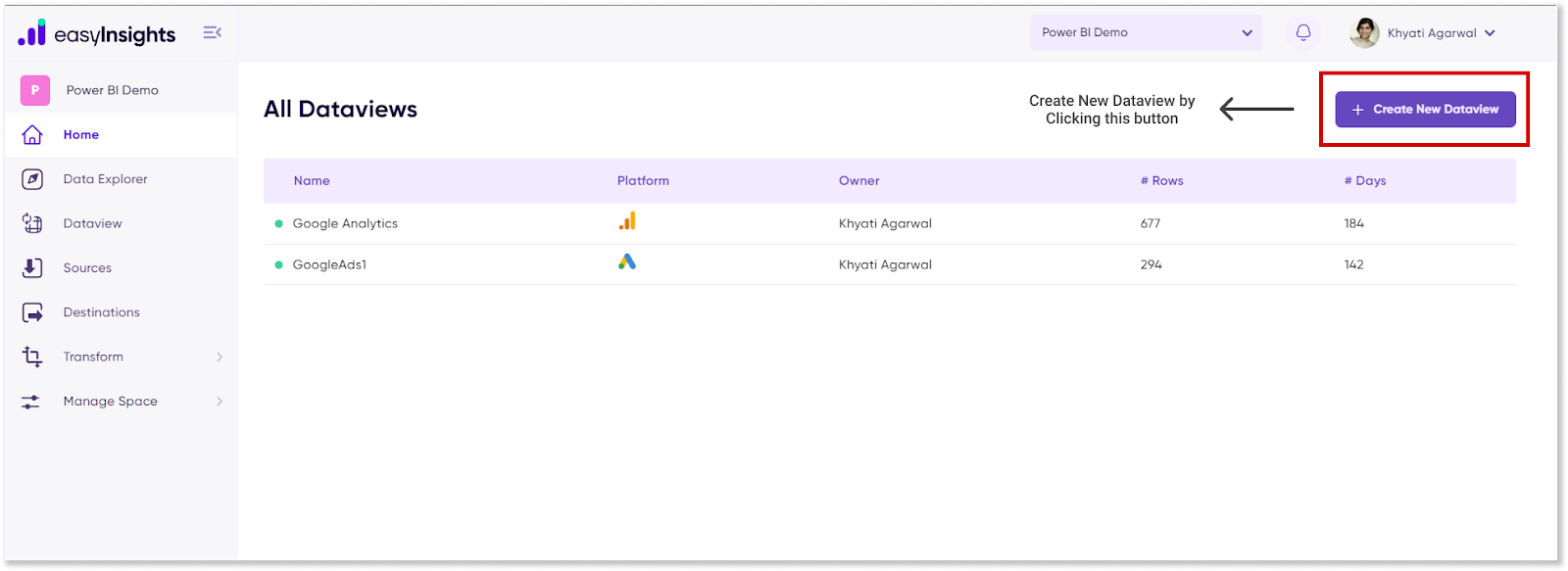This screenshot has height=571, width=1568.
Task: Click the easyInsights logo
Action: 96,33
